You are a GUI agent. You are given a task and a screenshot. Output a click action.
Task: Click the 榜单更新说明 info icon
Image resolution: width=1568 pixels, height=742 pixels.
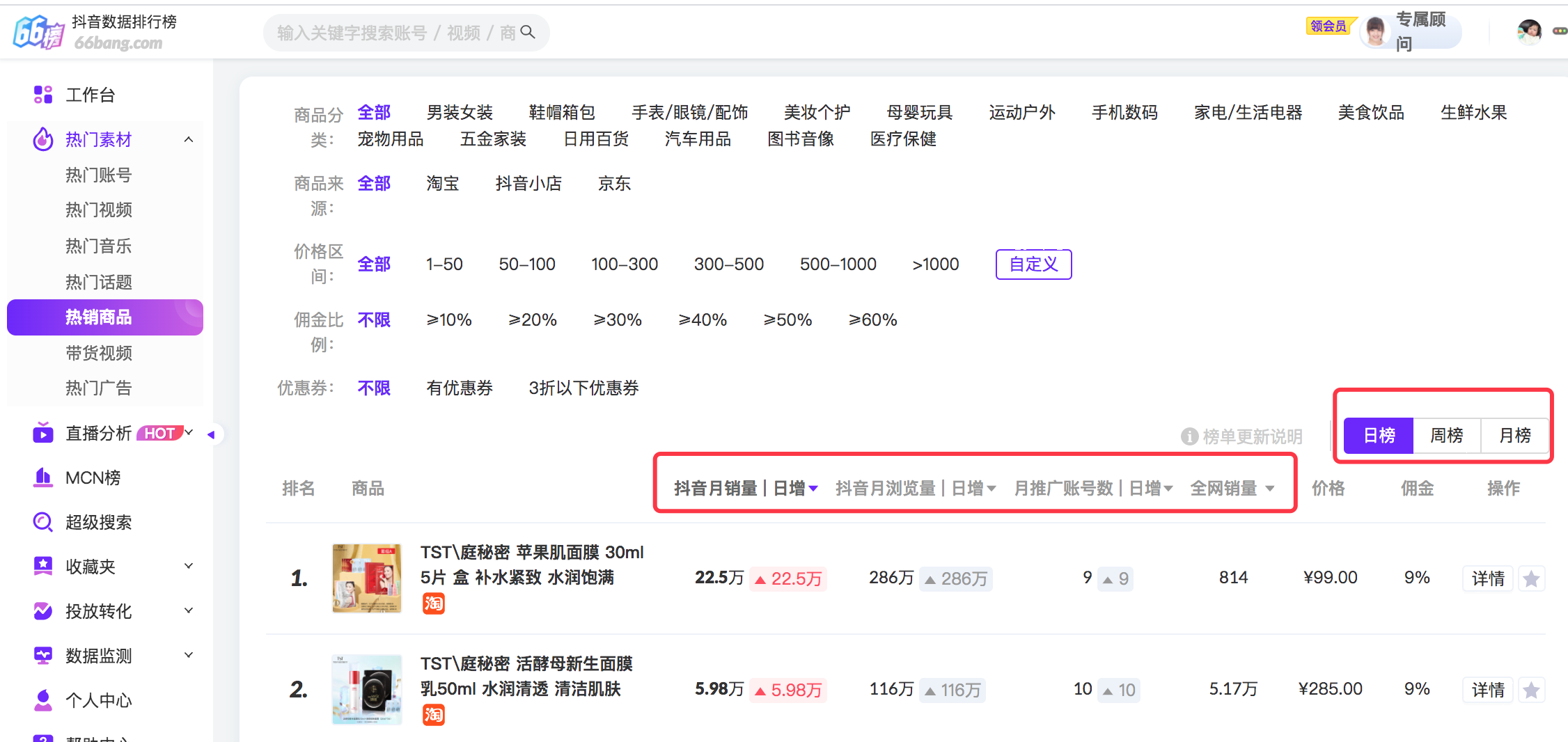pyautogui.click(x=1189, y=436)
